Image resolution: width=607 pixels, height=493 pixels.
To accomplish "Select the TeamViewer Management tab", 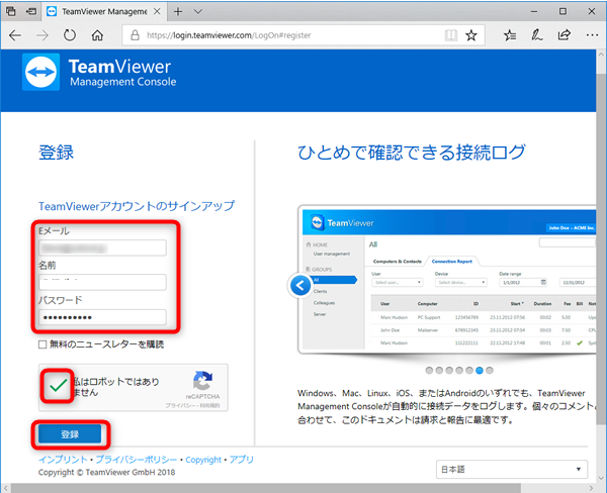I will pos(104,12).
